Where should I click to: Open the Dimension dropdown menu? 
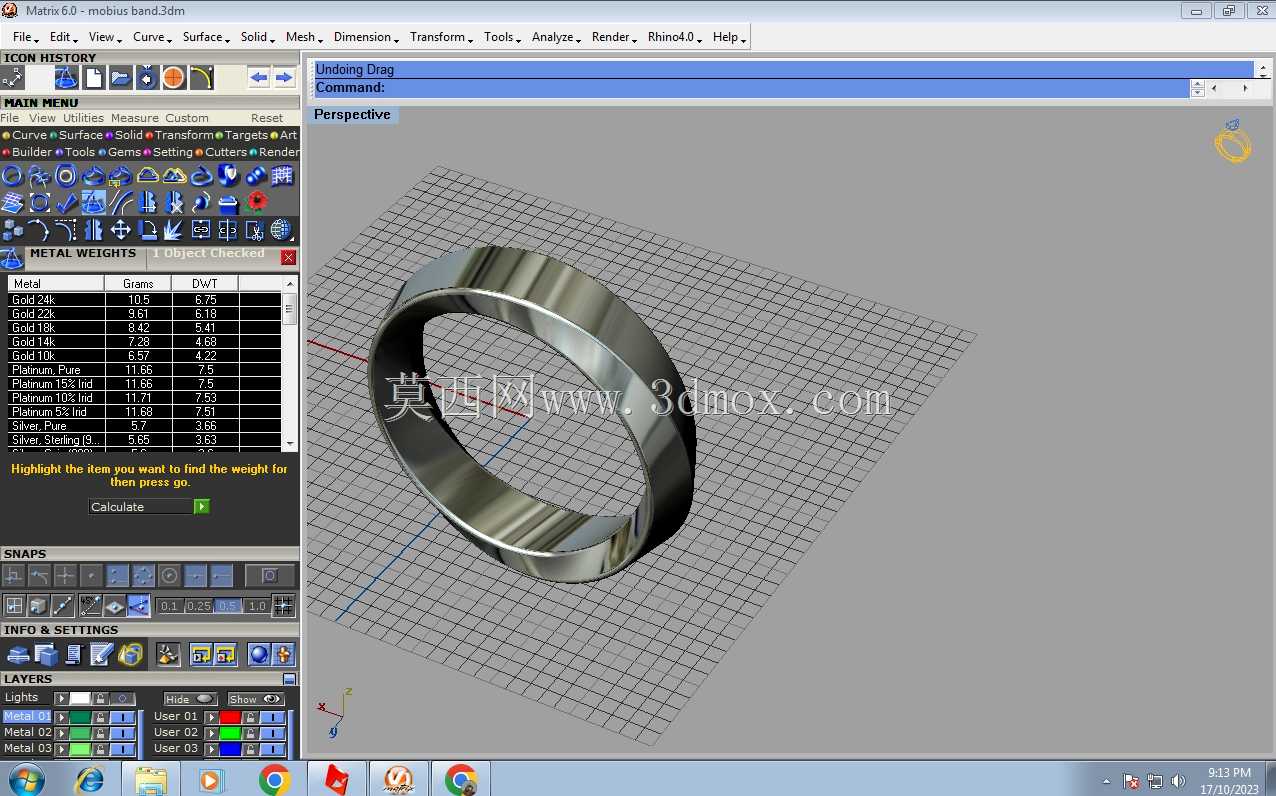(366, 37)
